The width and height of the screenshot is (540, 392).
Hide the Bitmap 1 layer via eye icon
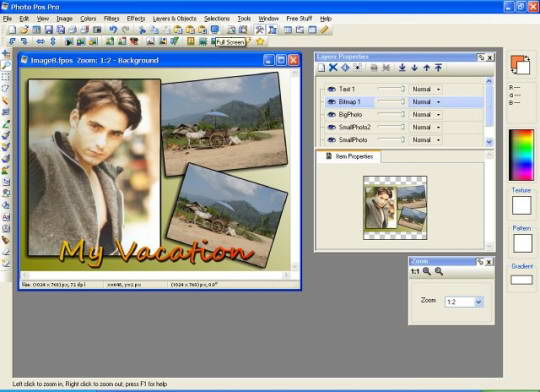click(x=331, y=102)
